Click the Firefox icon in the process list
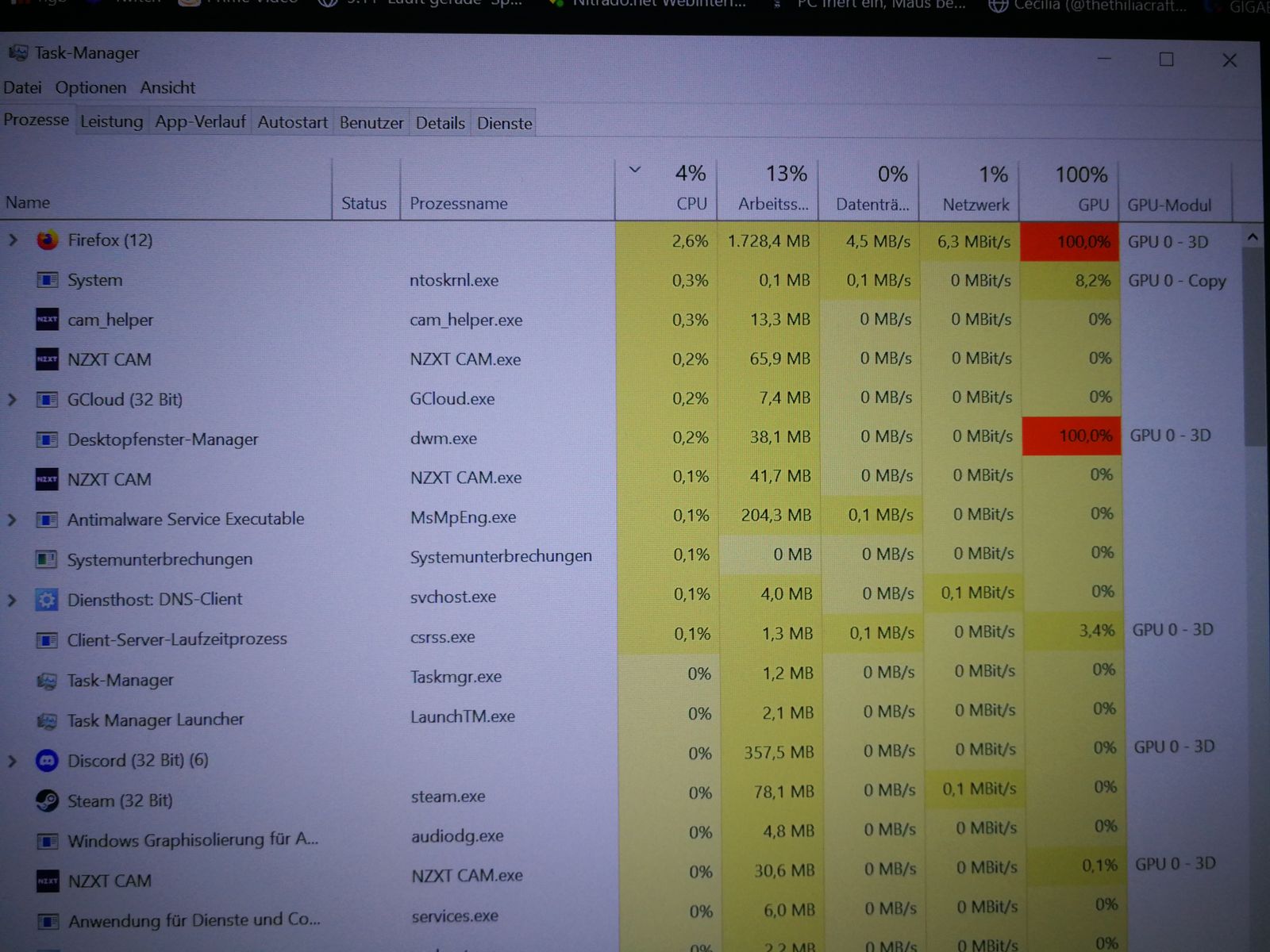Screen dimensions: 1270x952 point(48,240)
